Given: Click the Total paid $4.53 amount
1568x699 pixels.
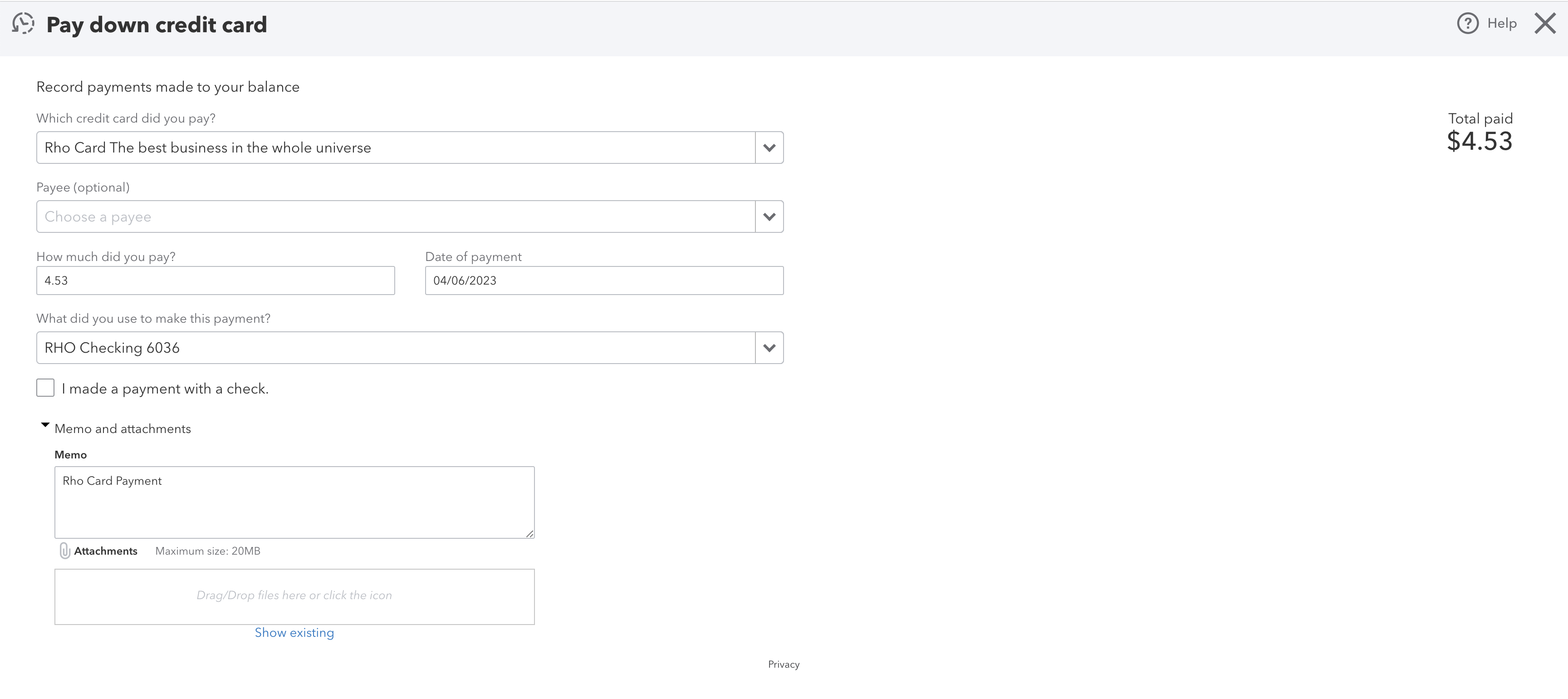Looking at the screenshot, I should 1480,141.
